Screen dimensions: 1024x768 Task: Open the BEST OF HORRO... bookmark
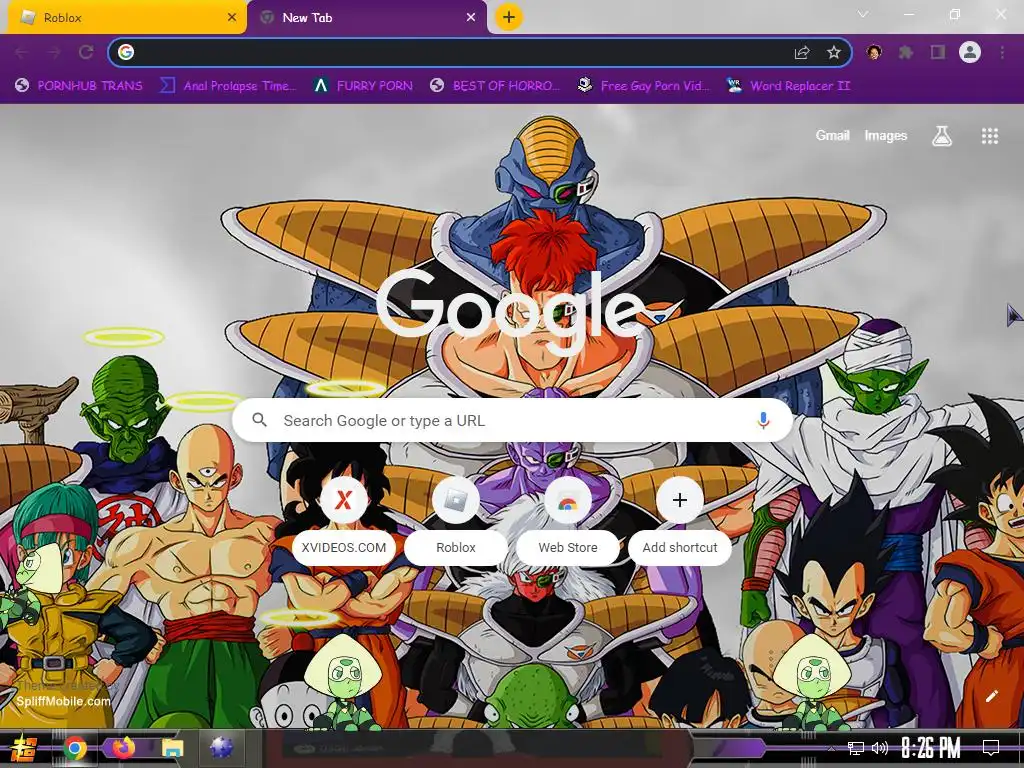[x=495, y=86]
